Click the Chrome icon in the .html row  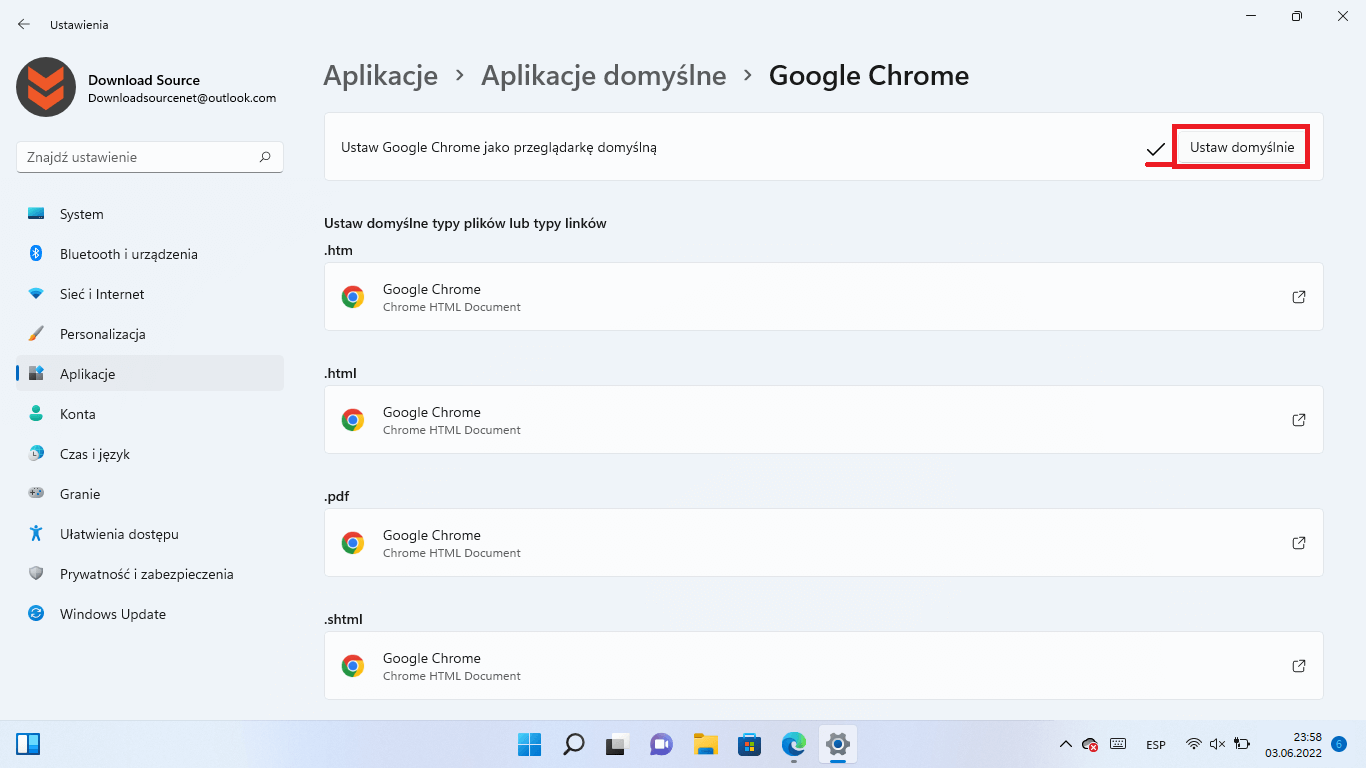pyautogui.click(x=352, y=420)
